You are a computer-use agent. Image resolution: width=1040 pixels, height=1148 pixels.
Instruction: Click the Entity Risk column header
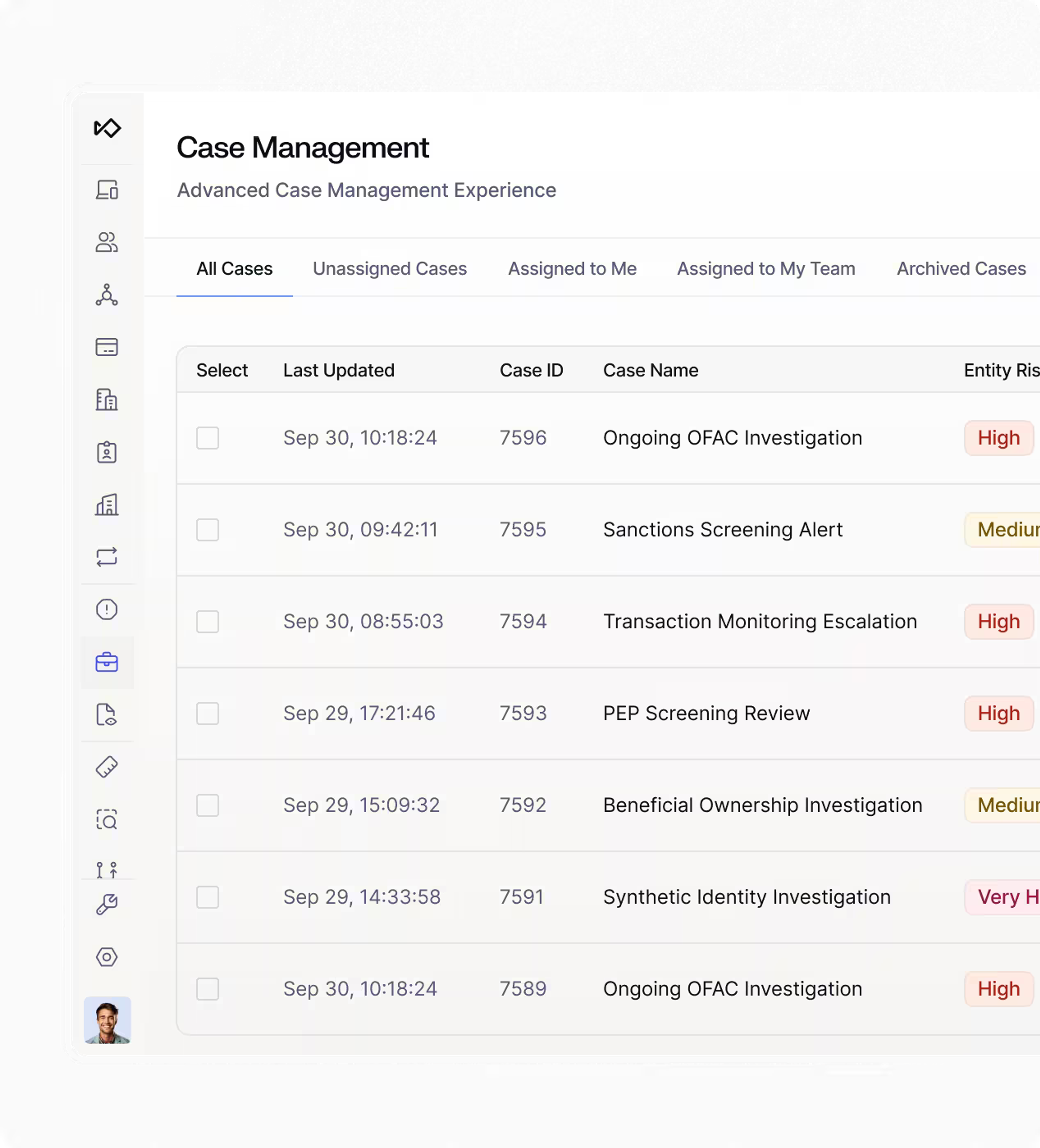1002,370
